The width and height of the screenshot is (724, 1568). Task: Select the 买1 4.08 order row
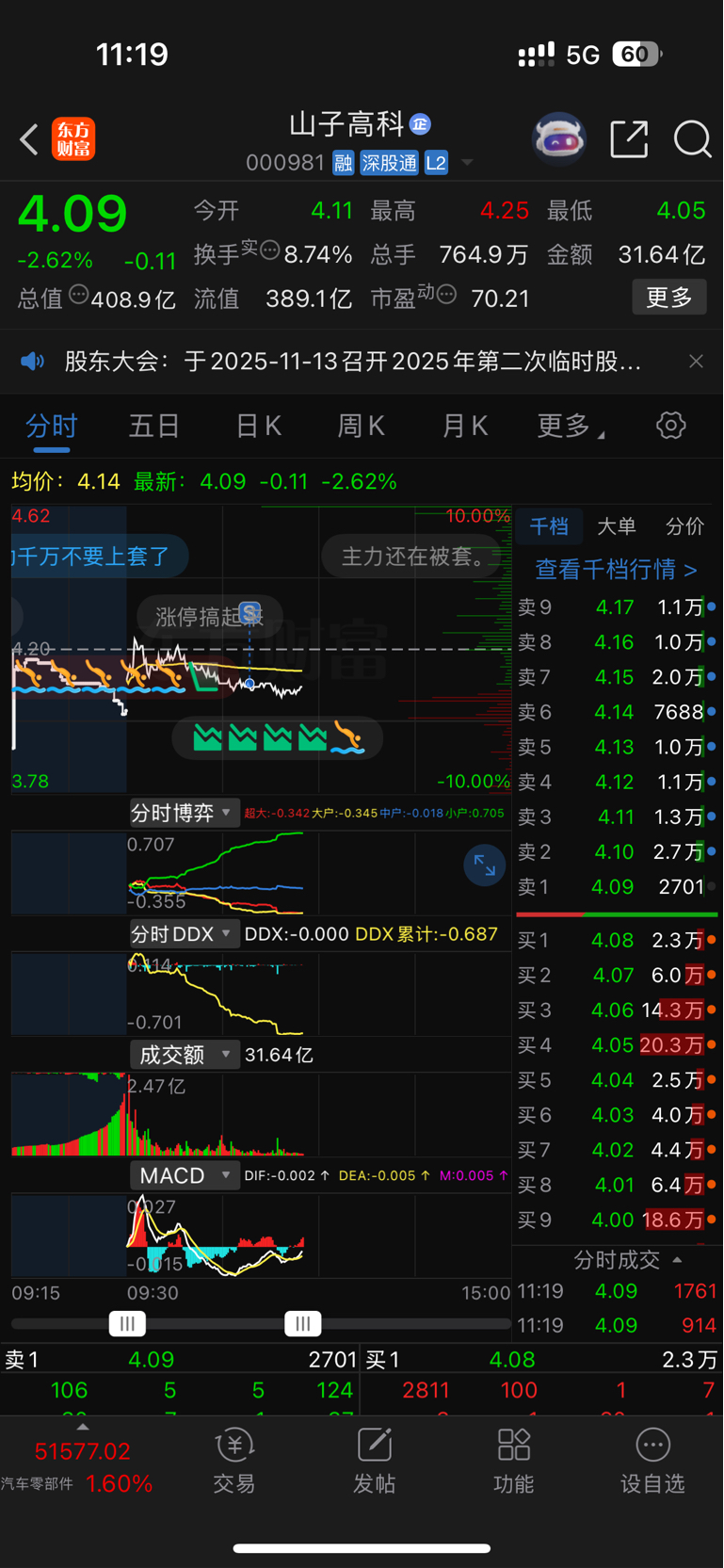pos(617,940)
